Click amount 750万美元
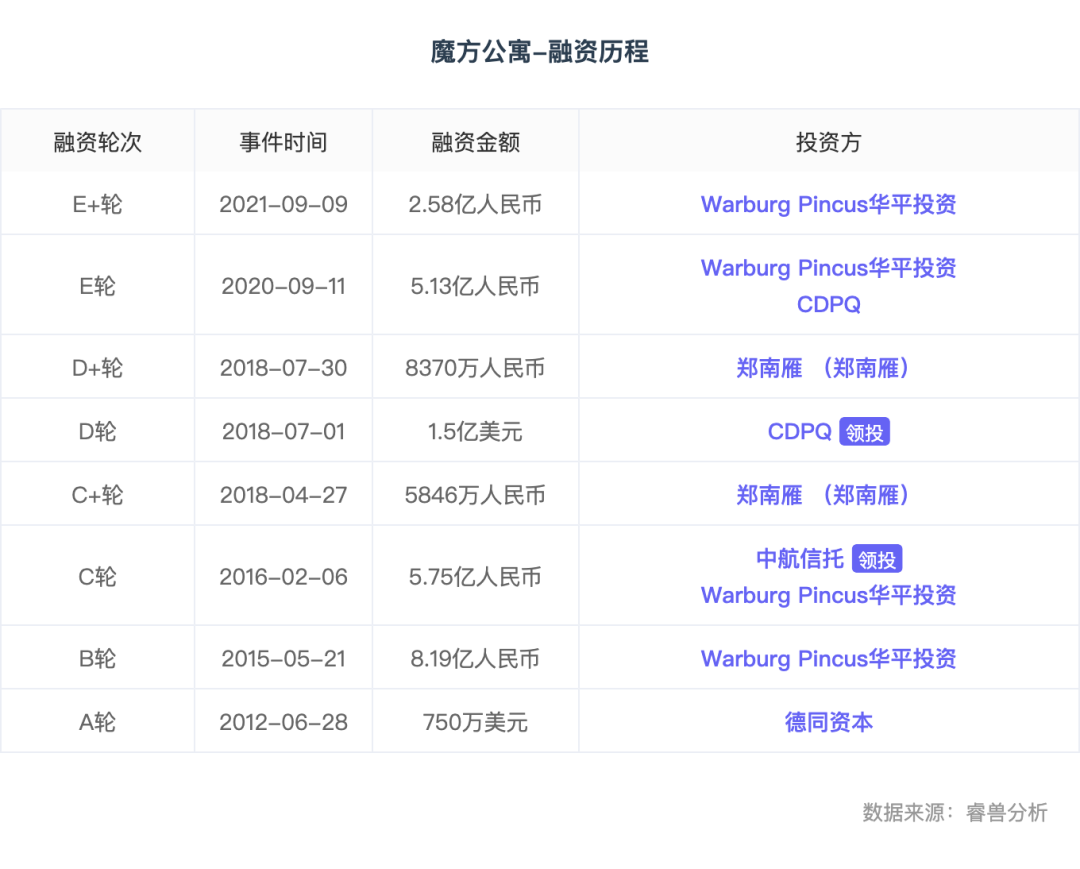The width and height of the screenshot is (1080, 869). (x=475, y=722)
